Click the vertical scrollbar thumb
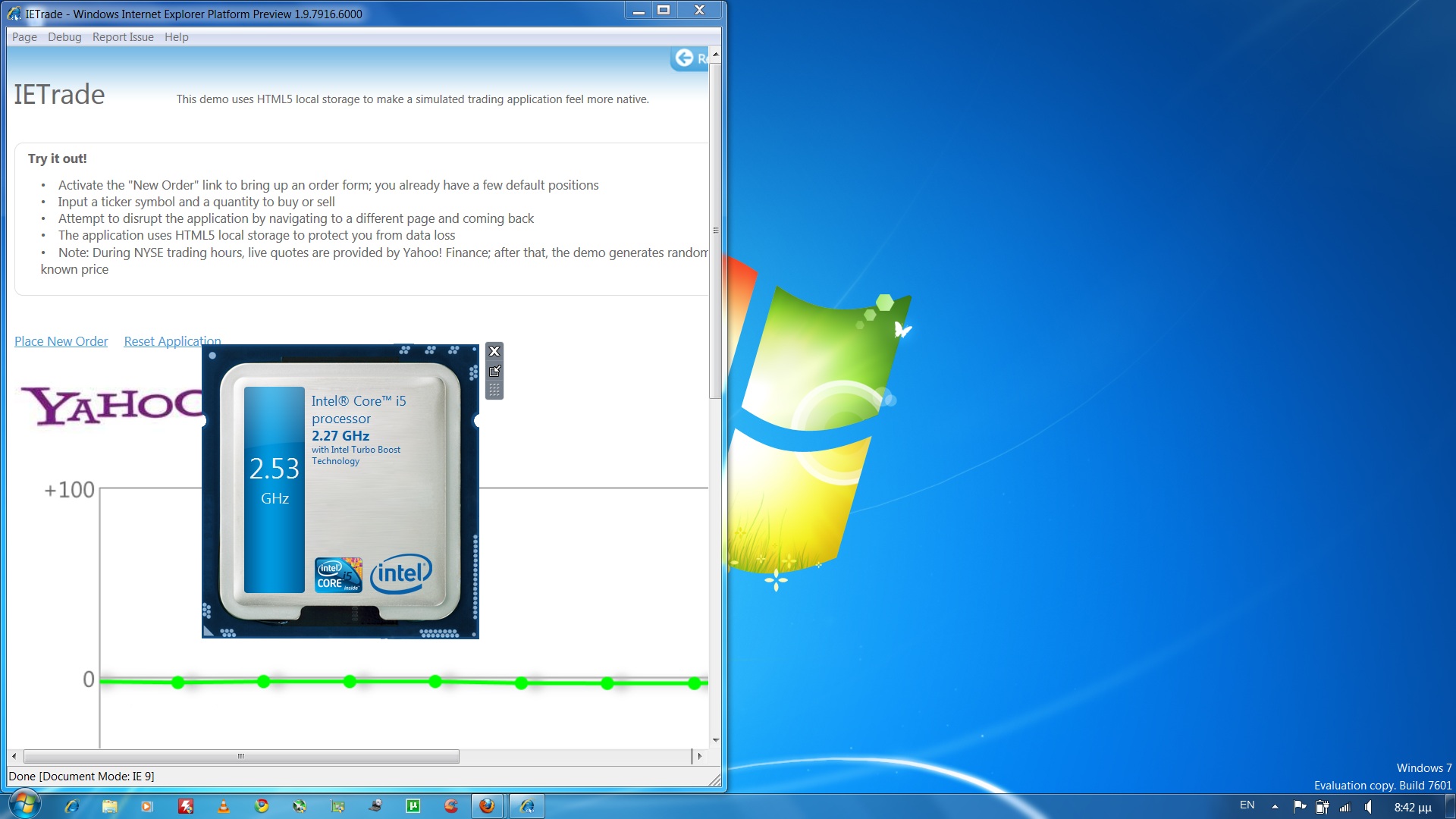The width and height of the screenshot is (1456, 819). tap(715, 230)
